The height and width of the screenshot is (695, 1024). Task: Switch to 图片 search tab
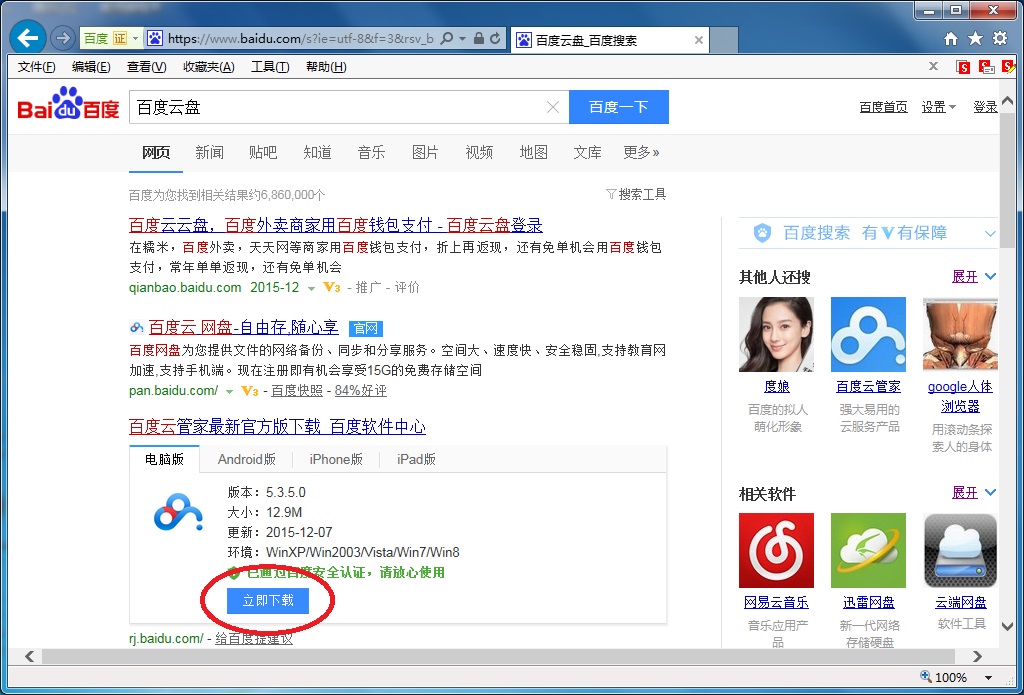click(x=425, y=152)
